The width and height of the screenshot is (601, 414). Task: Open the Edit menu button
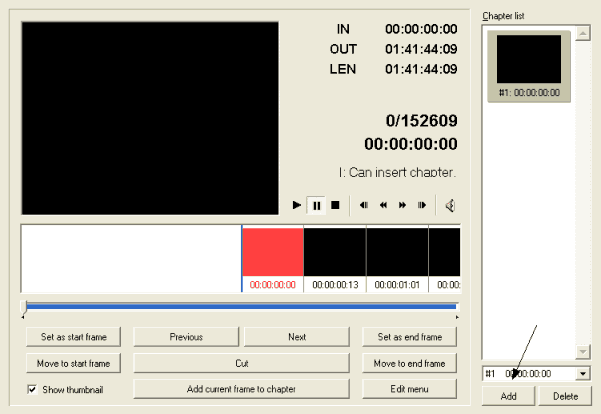[409, 389]
